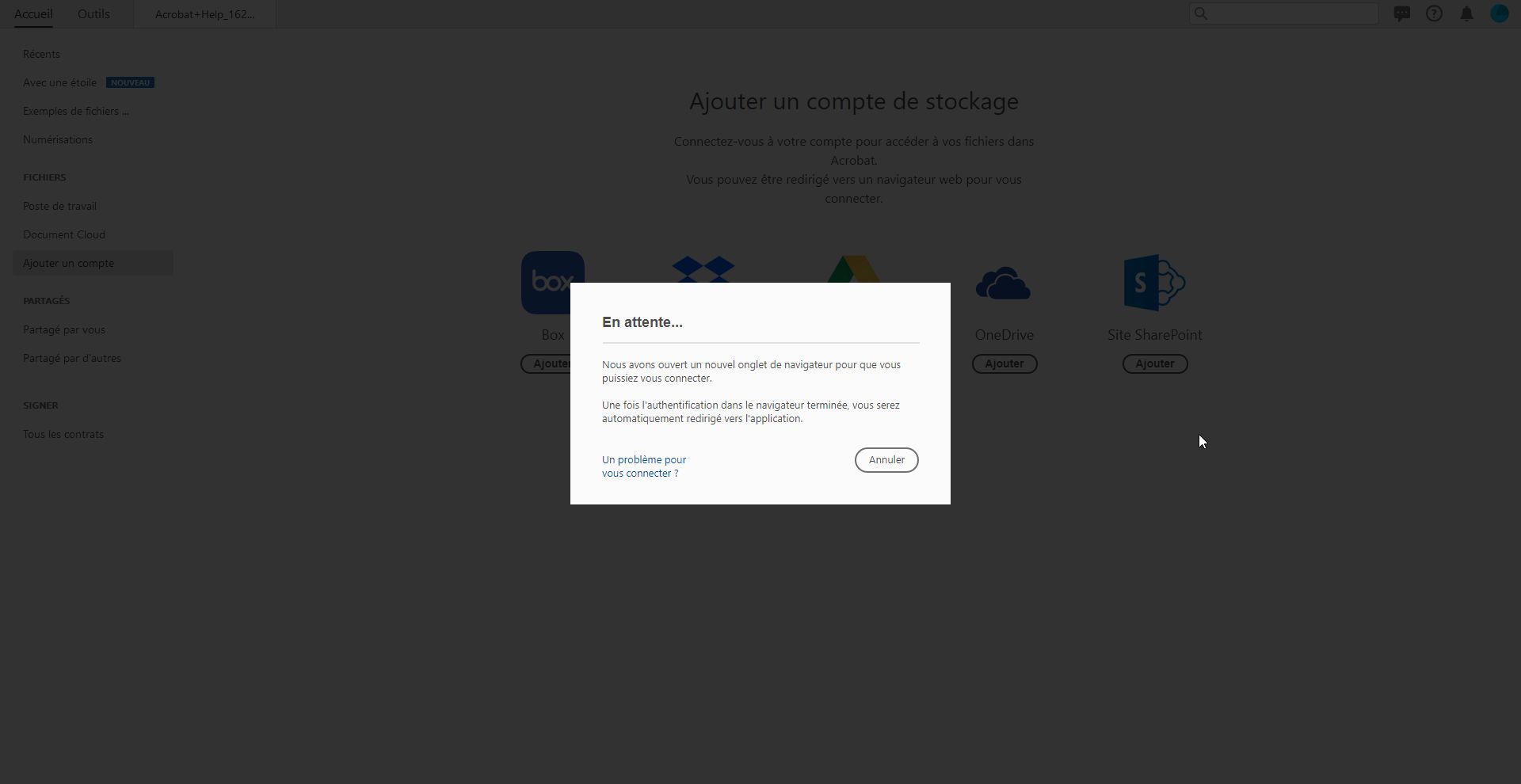Select Document Cloud in Fichiers list
Image resolution: width=1521 pixels, height=784 pixels.
click(64, 234)
